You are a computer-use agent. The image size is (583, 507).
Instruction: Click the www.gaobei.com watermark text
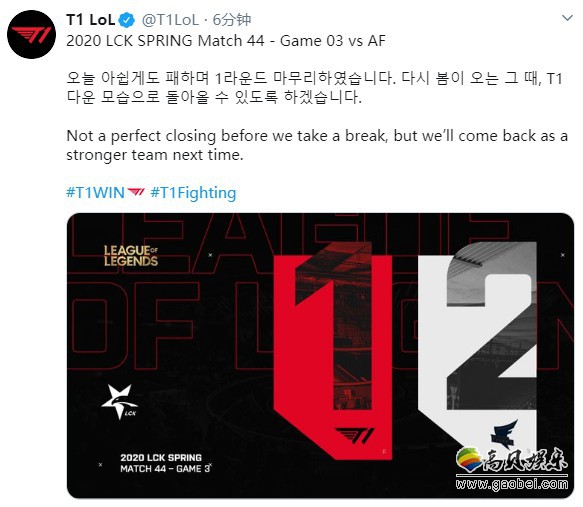[x=512, y=484]
